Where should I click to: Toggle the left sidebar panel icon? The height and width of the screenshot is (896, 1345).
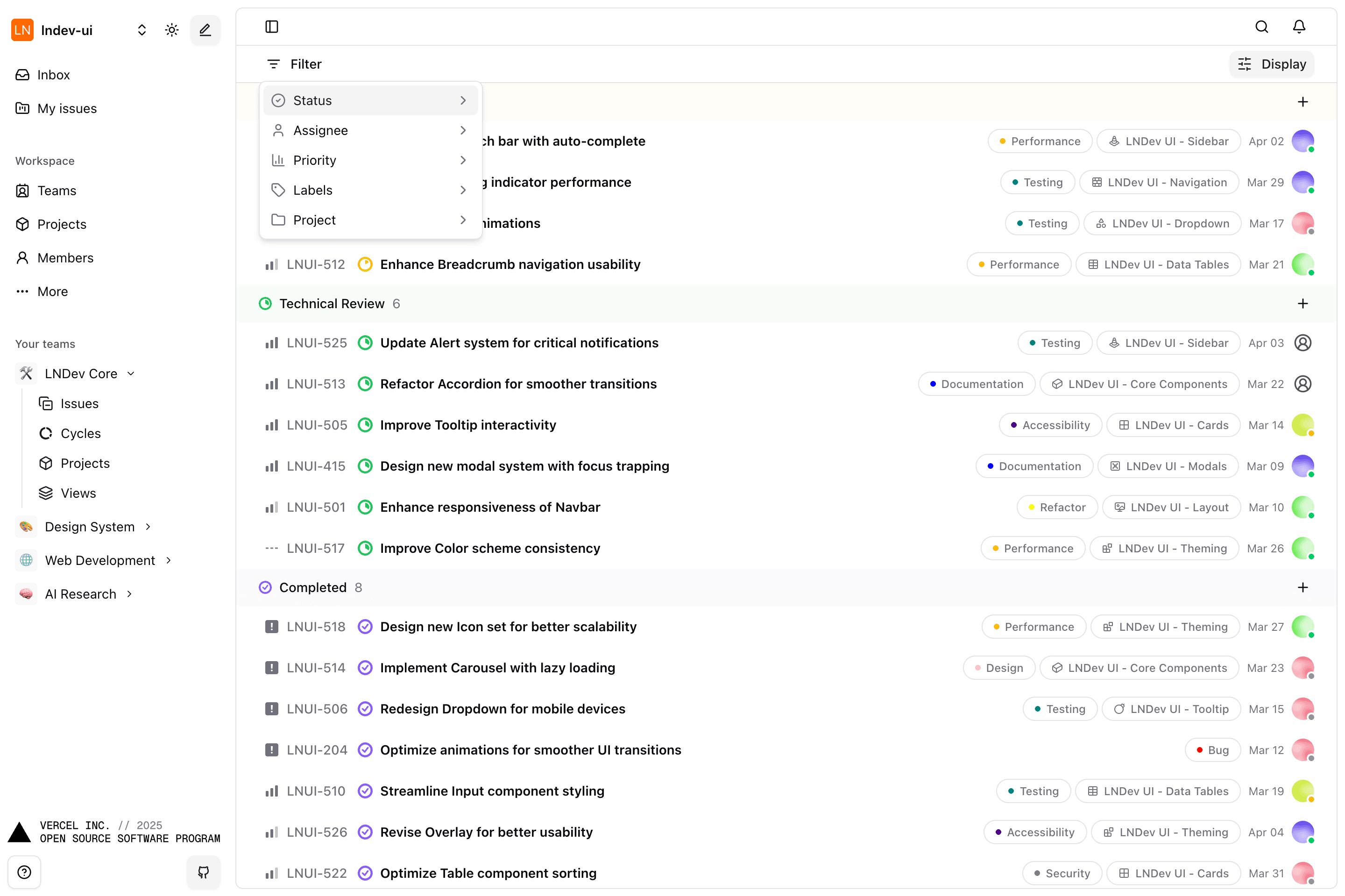pos(271,26)
